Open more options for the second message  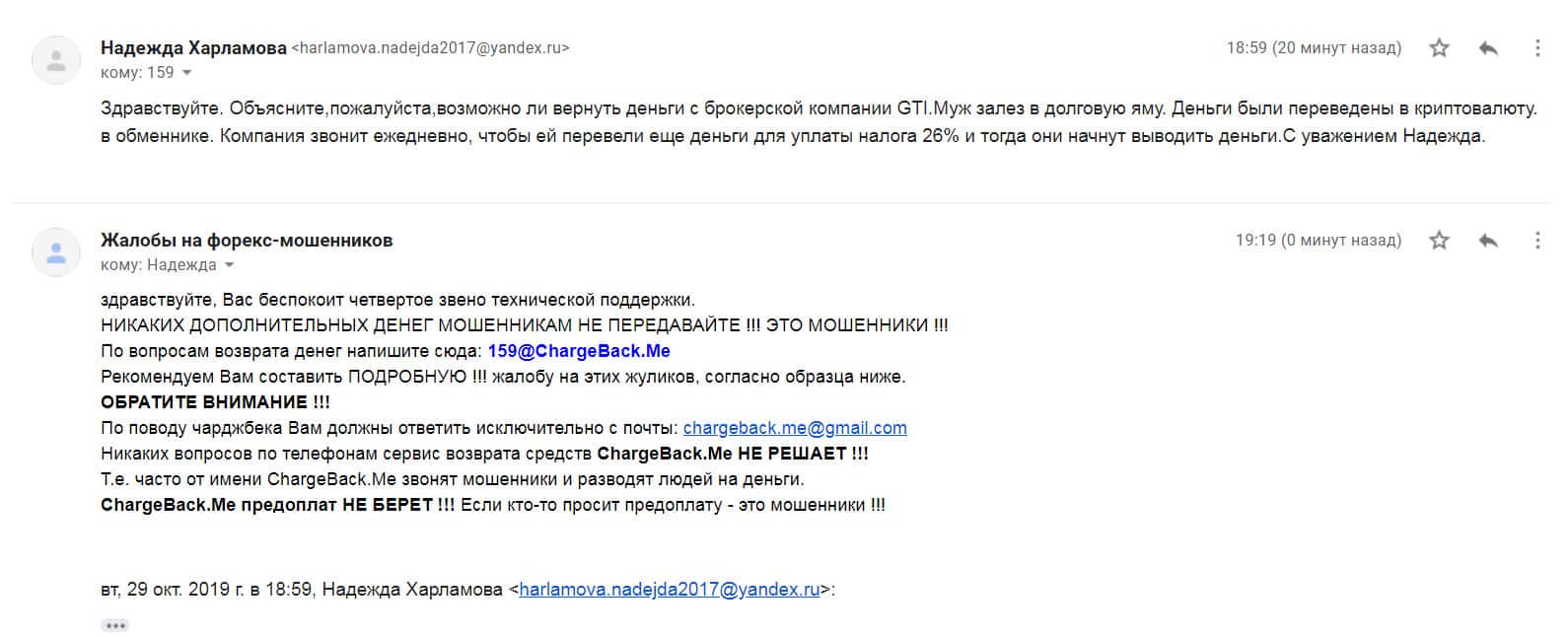point(1536,241)
